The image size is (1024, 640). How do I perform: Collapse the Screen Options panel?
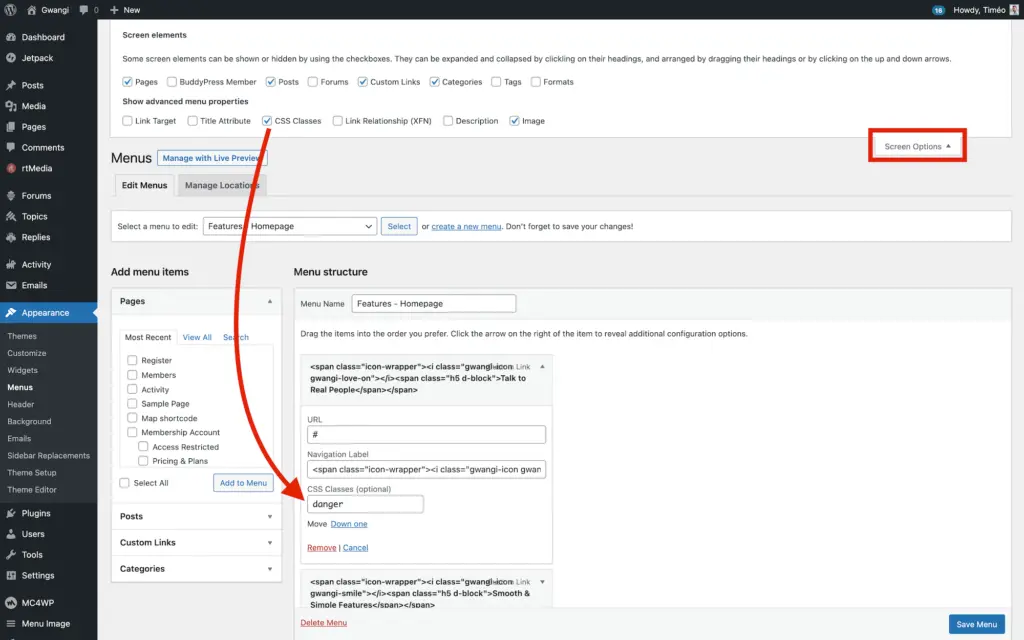point(917,146)
